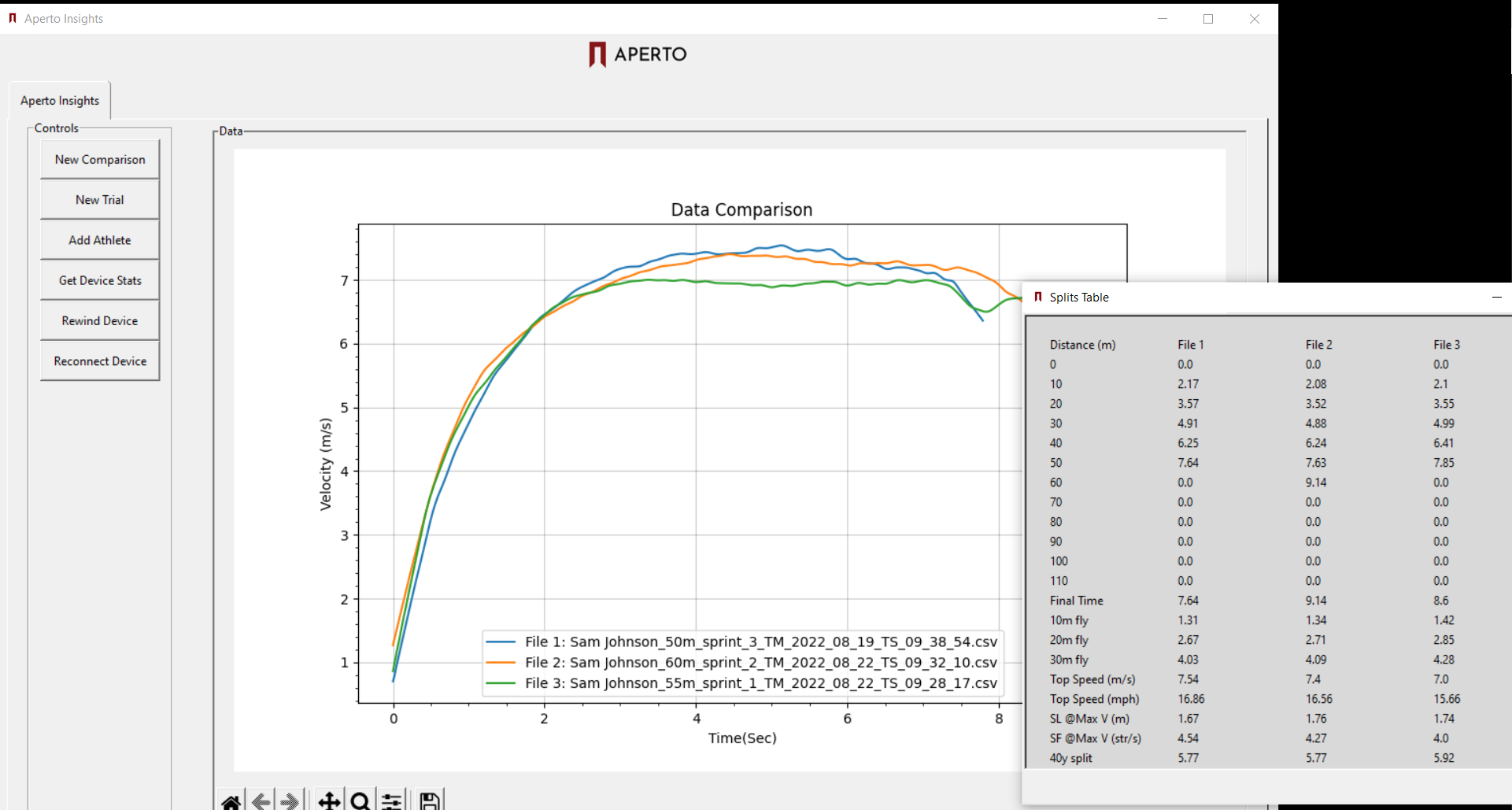
Task: Select the Distance (m) column header
Action: point(1082,345)
